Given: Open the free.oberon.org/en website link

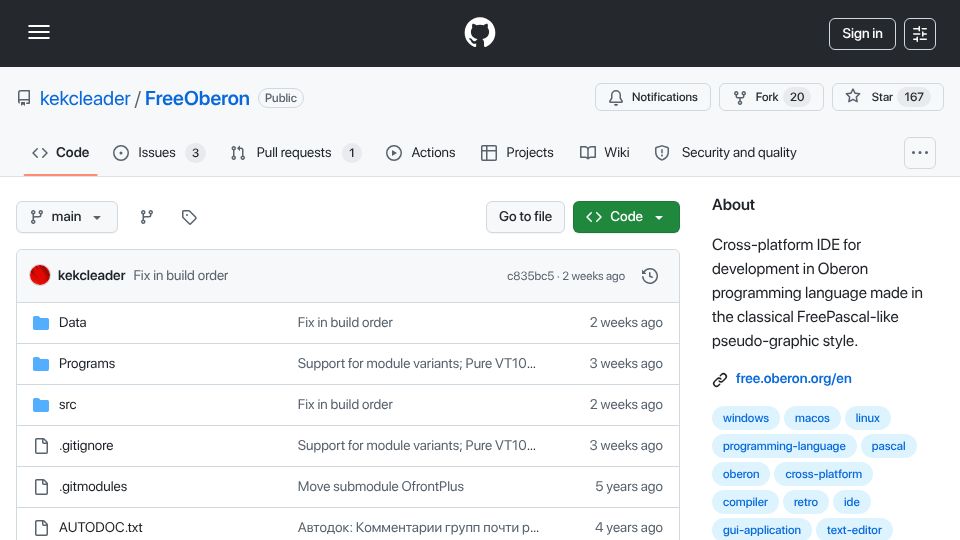Looking at the screenshot, I should (793, 379).
